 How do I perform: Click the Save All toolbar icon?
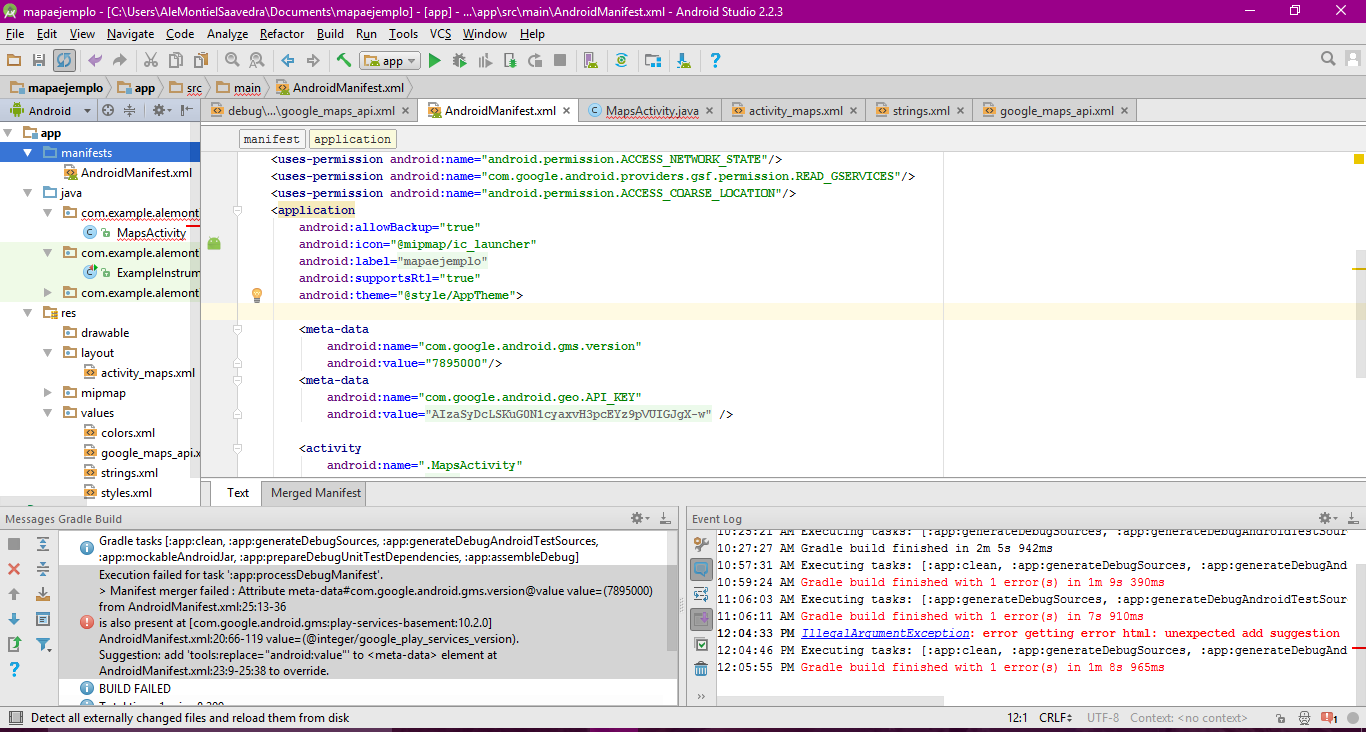pyautogui.click(x=39, y=61)
